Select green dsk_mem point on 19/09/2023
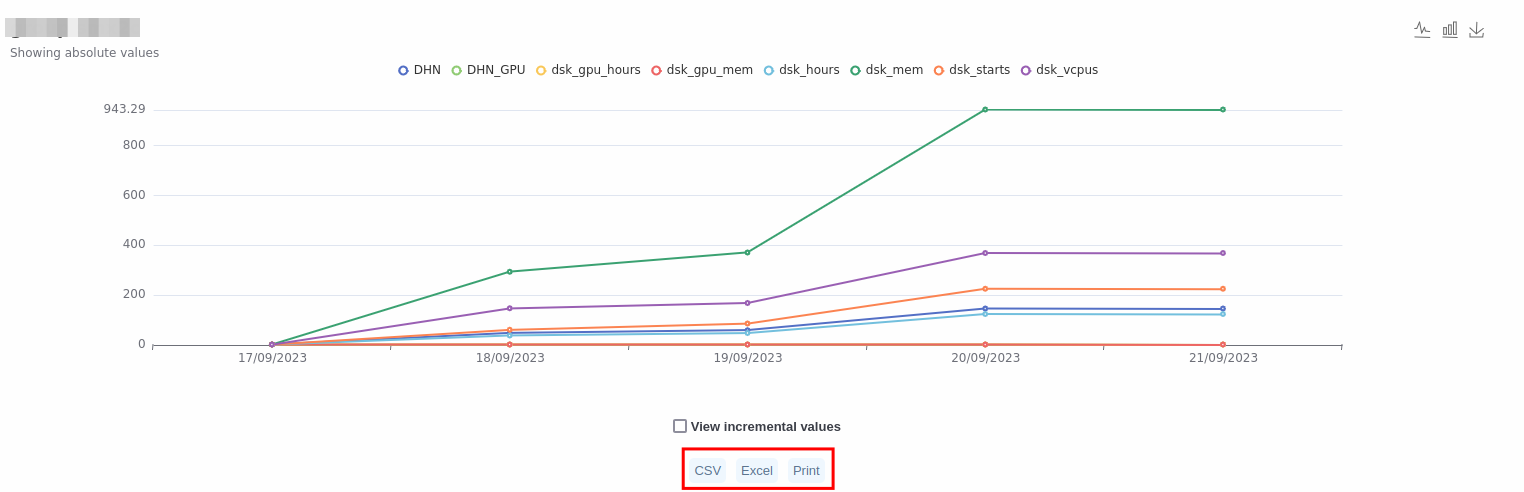This screenshot has width=1524, height=492. click(x=747, y=252)
